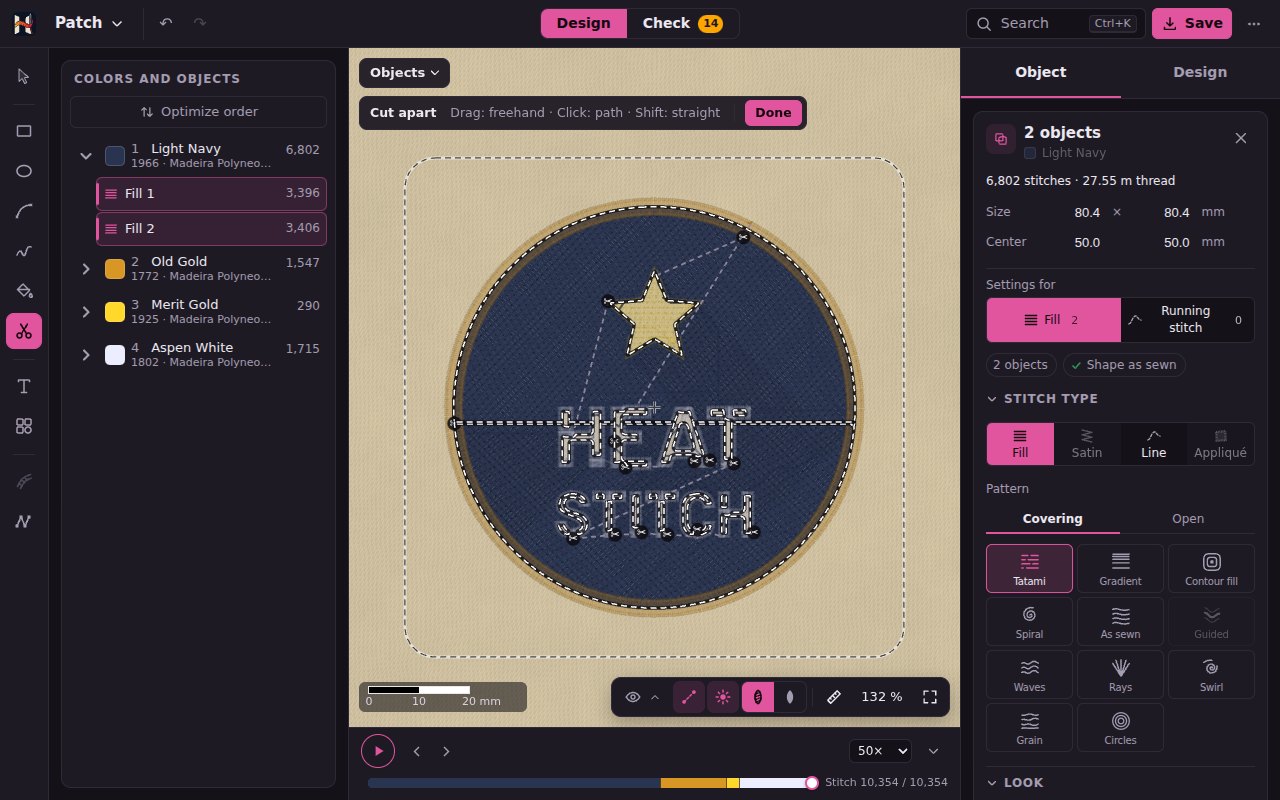Select the Open pattern tab
Image resolution: width=1280 pixels, height=800 pixels.
point(1188,519)
